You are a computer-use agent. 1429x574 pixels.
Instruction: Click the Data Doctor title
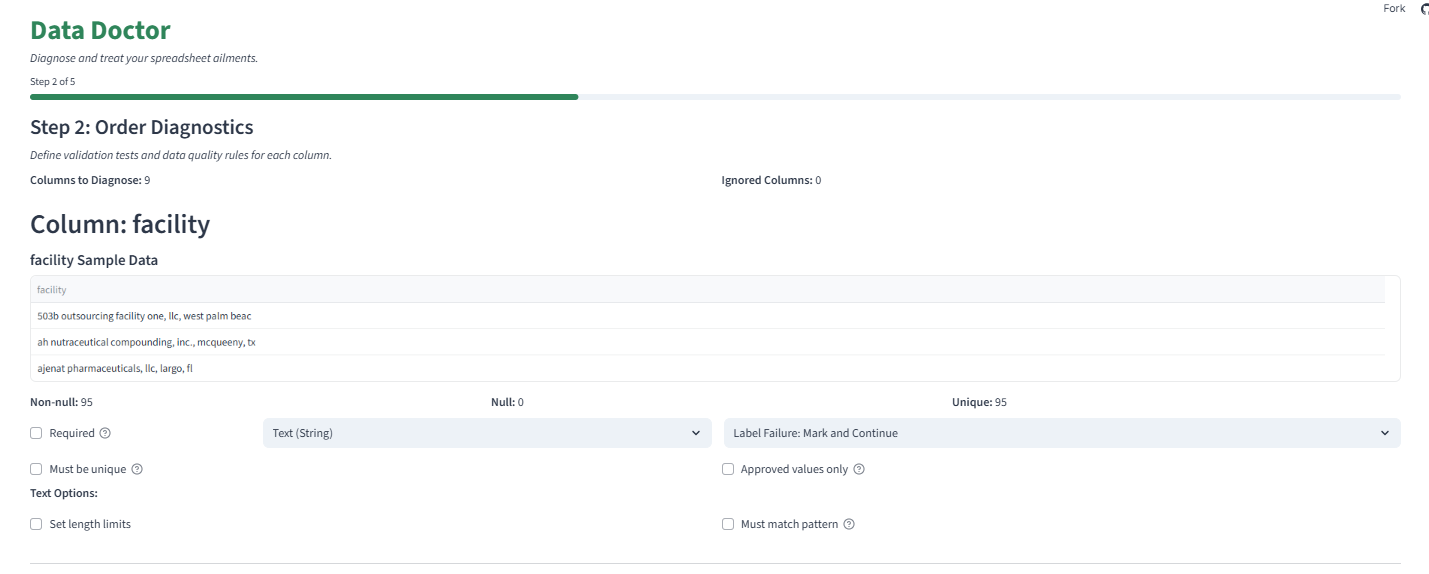[x=100, y=31]
